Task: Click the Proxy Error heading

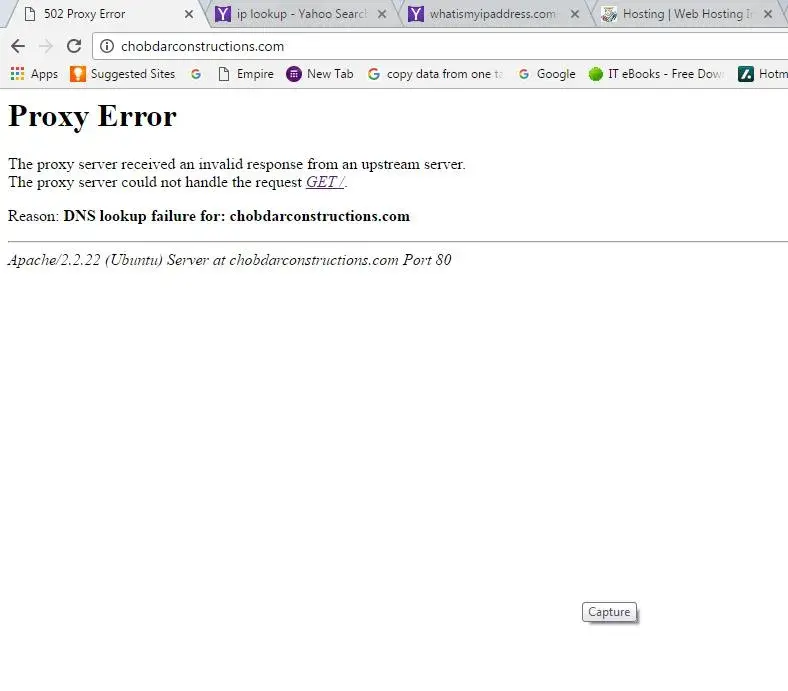Action: tap(92, 117)
